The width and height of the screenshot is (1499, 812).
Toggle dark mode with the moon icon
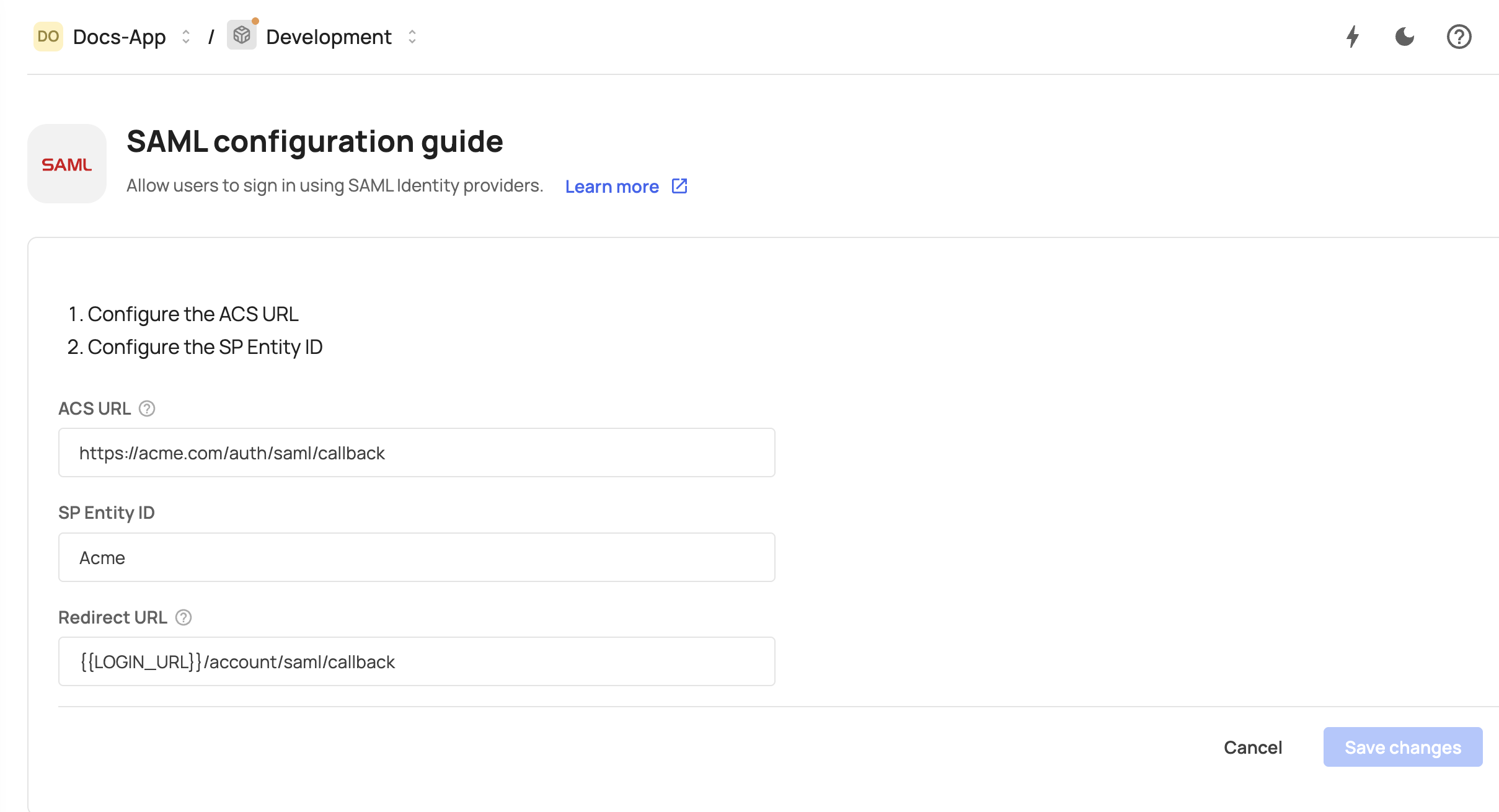coord(1405,37)
